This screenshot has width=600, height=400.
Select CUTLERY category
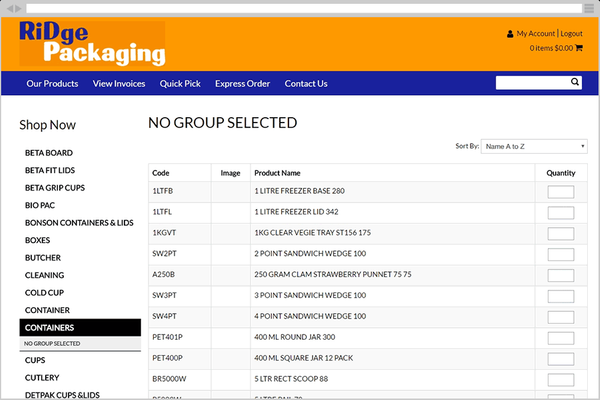pyautogui.click(x=42, y=378)
